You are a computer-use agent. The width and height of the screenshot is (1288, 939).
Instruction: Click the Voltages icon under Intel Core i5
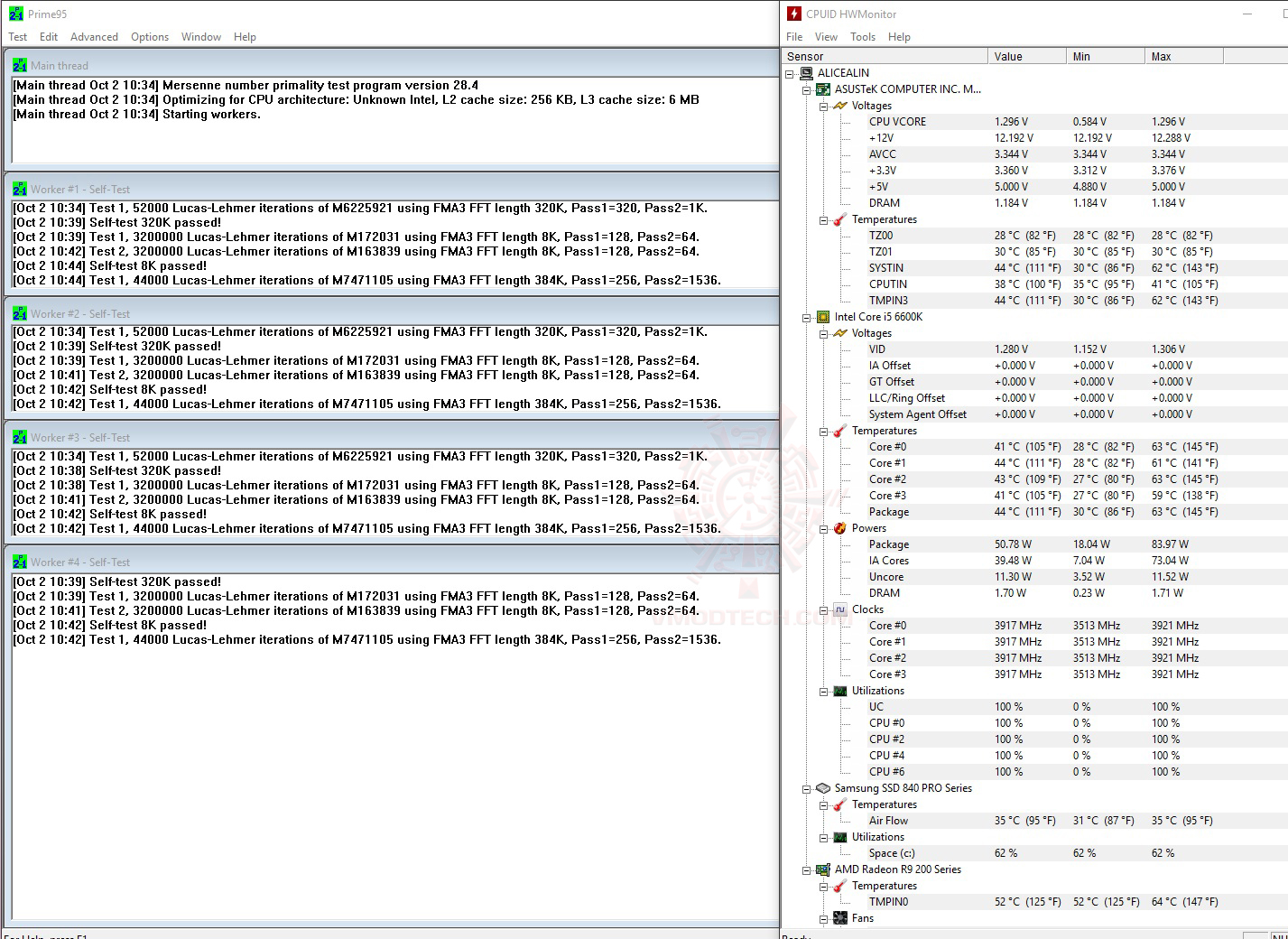click(x=840, y=333)
